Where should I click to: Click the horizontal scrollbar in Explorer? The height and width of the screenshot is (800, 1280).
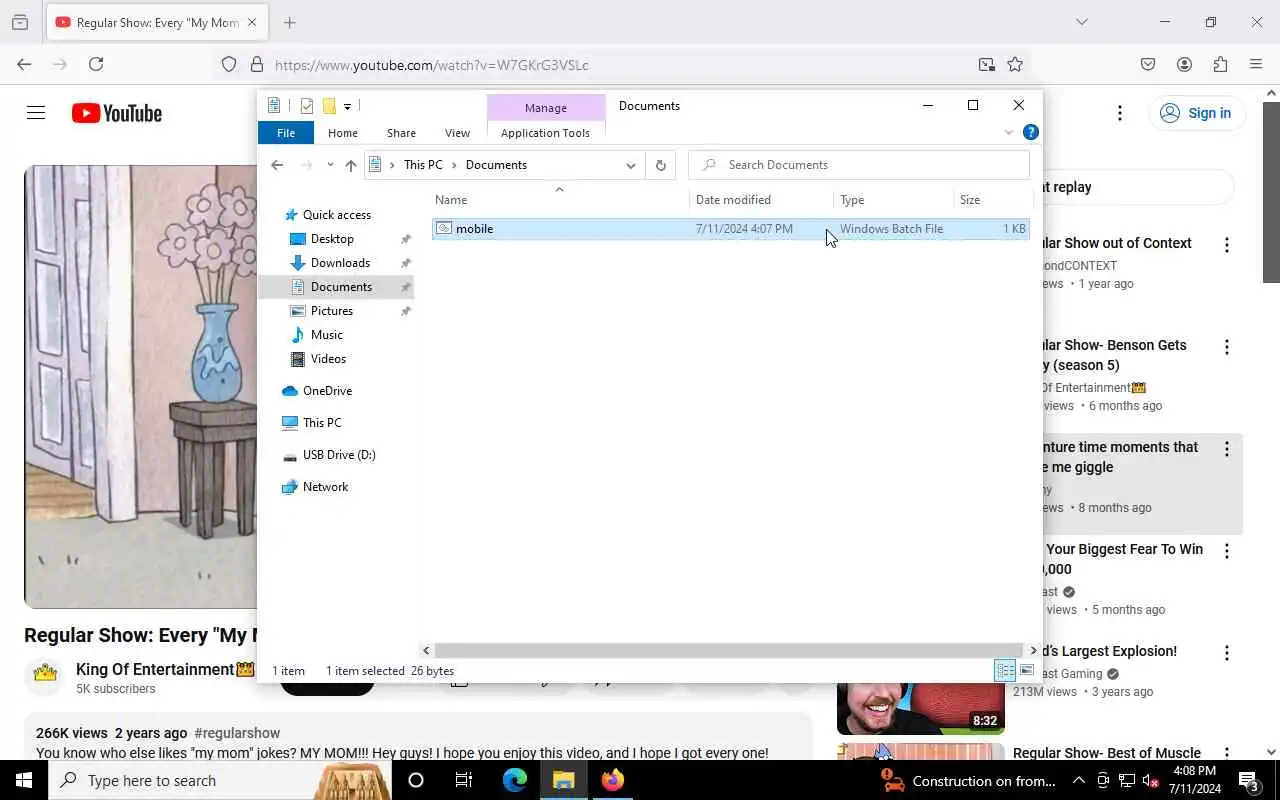(729, 651)
